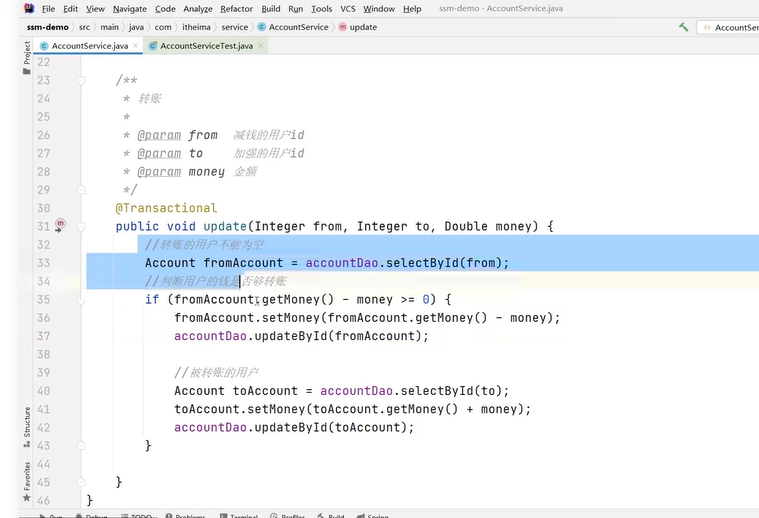Collapse the if block at line 35

pyautogui.click(x=81, y=300)
